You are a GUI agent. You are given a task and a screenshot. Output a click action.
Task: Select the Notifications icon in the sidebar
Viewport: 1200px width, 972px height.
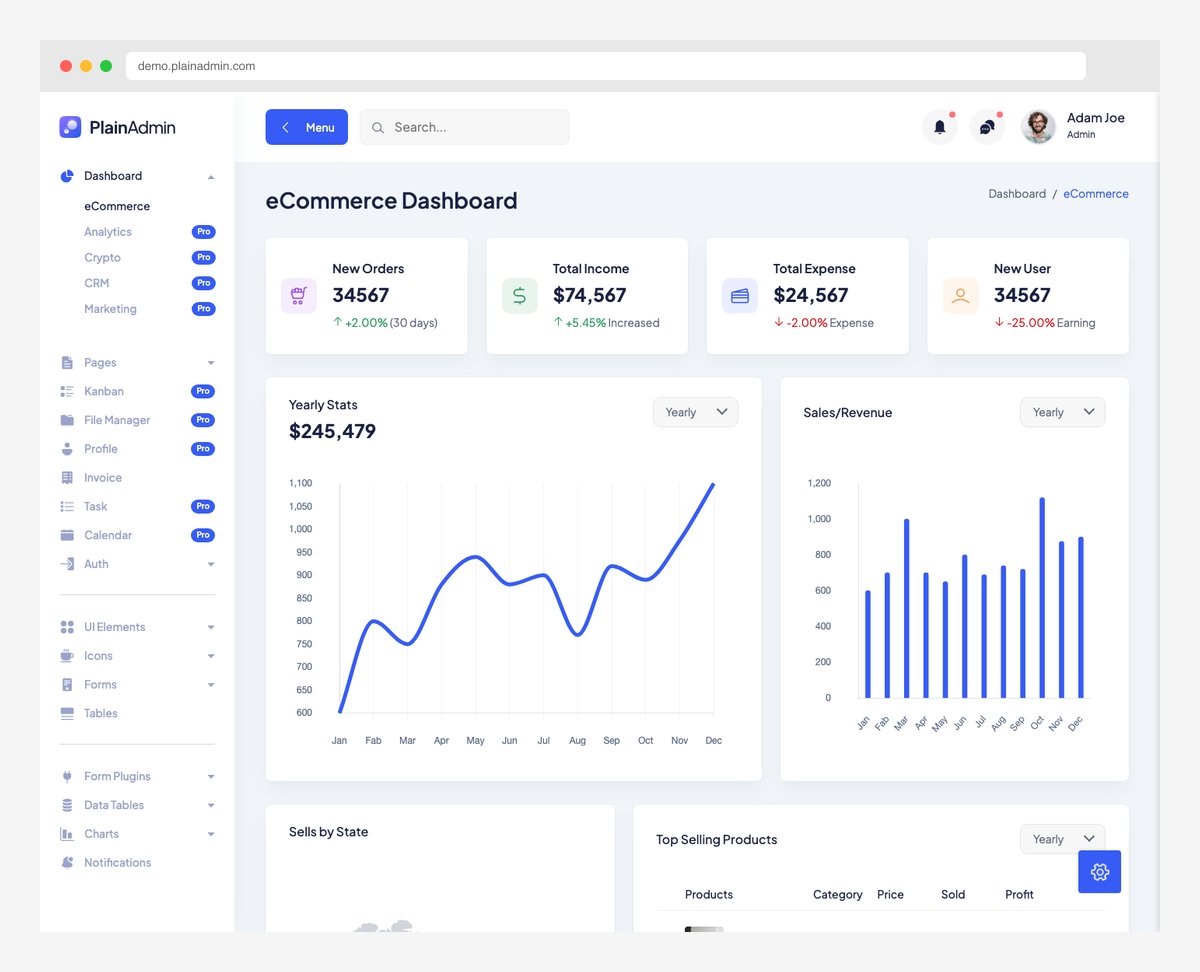coord(68,862)
